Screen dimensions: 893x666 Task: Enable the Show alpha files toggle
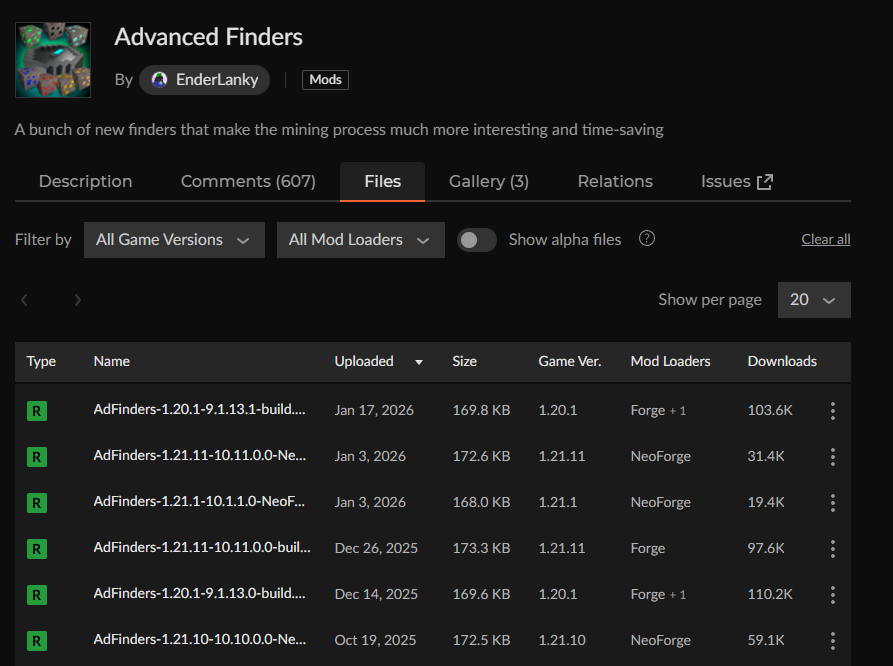(476, 240)
